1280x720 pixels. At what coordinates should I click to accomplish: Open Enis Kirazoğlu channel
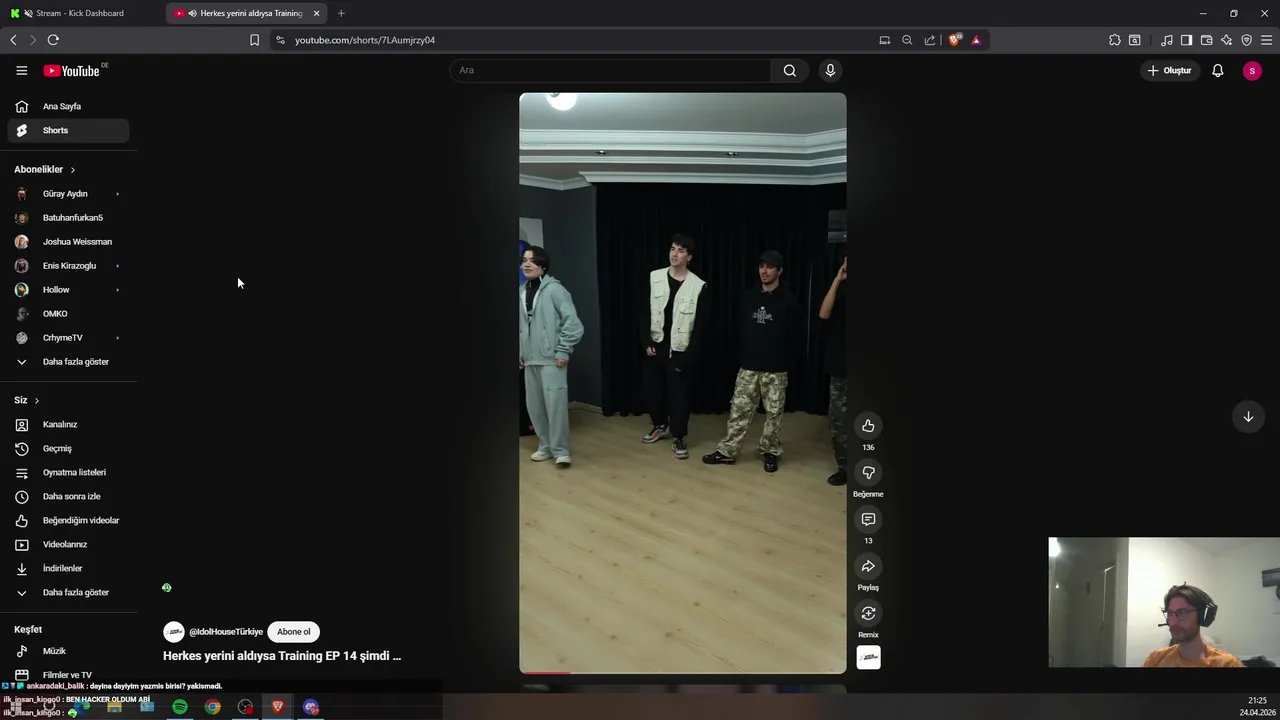coord(68,265)
